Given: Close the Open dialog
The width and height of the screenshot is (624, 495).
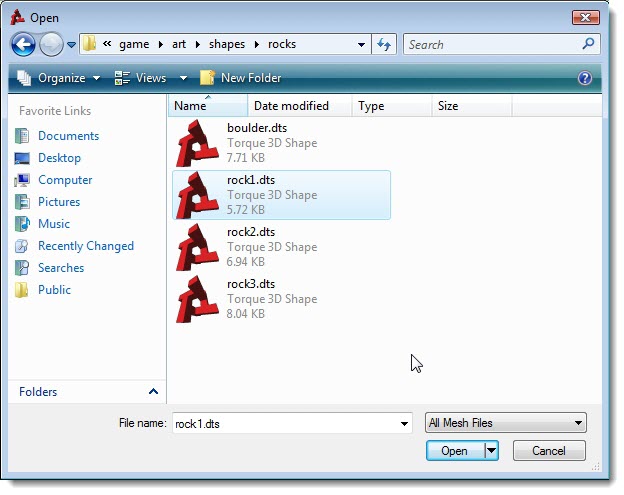Looking at the screenshot, I should [x=585, y=18].
